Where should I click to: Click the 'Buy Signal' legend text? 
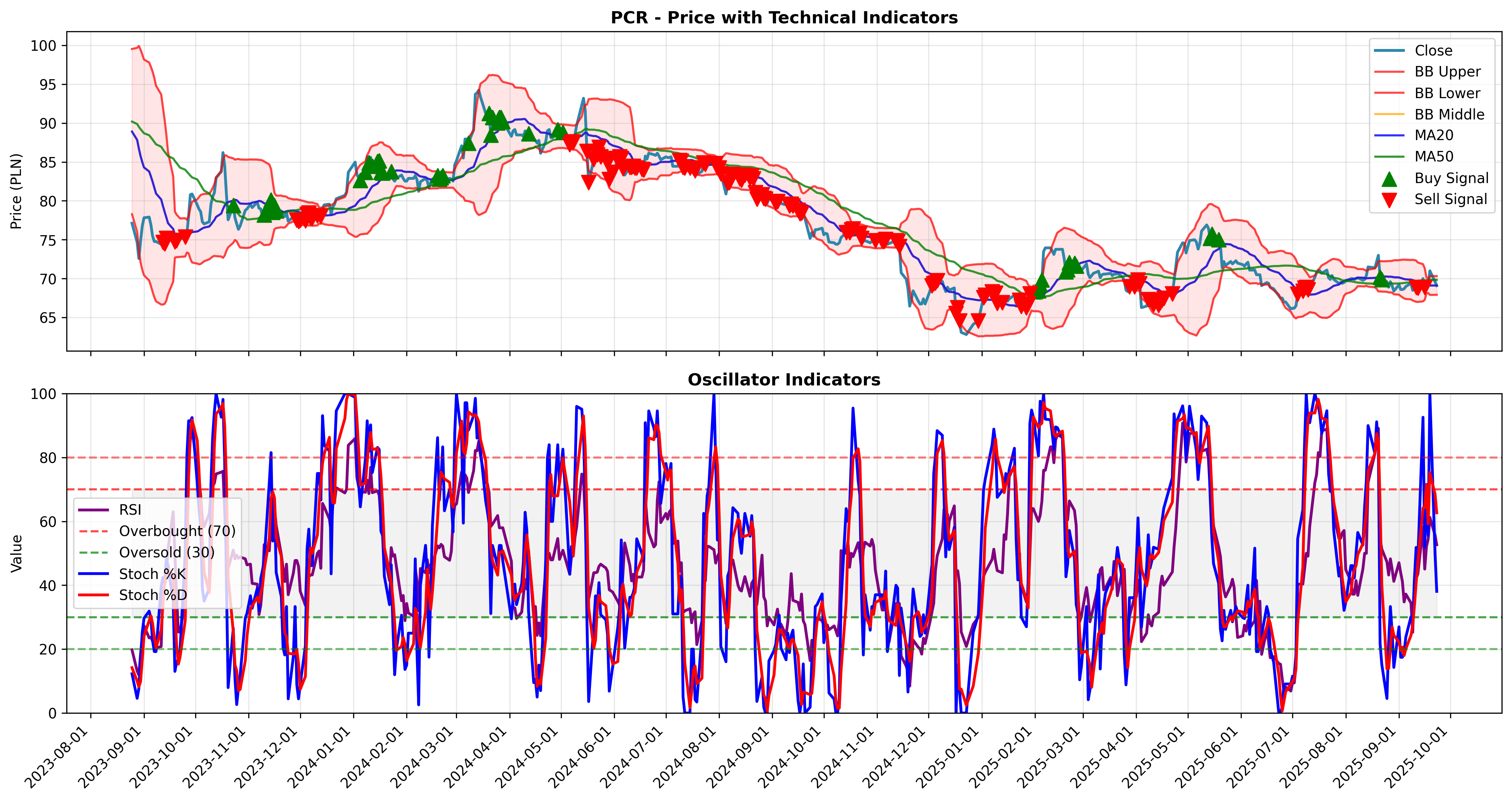1451,178
